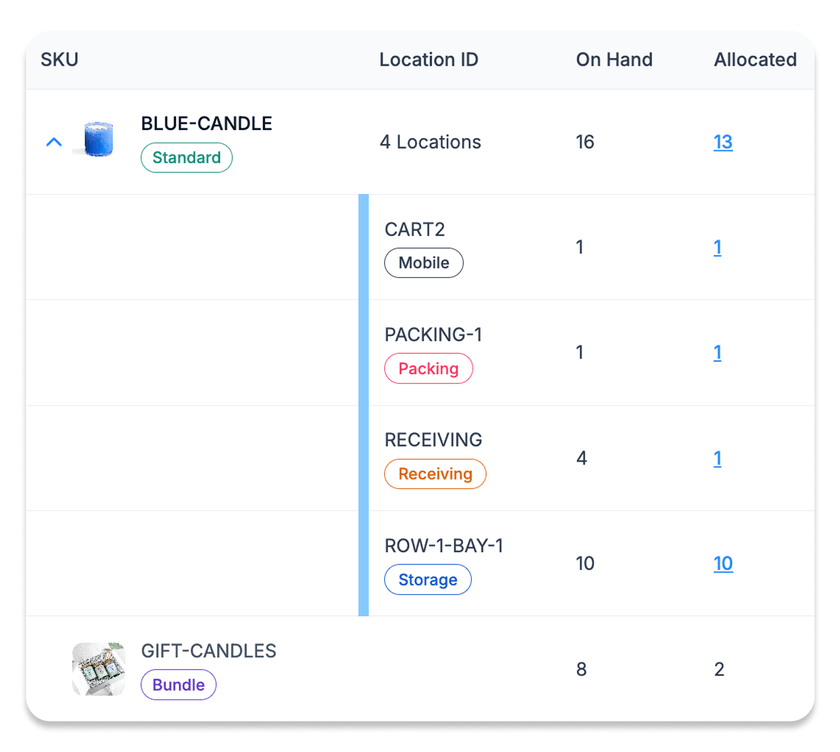The height and width of the screenshot is (752, 840).
Task: Select the Mobile location type badge
Action: pyautogui.click(x=423, y=263)
